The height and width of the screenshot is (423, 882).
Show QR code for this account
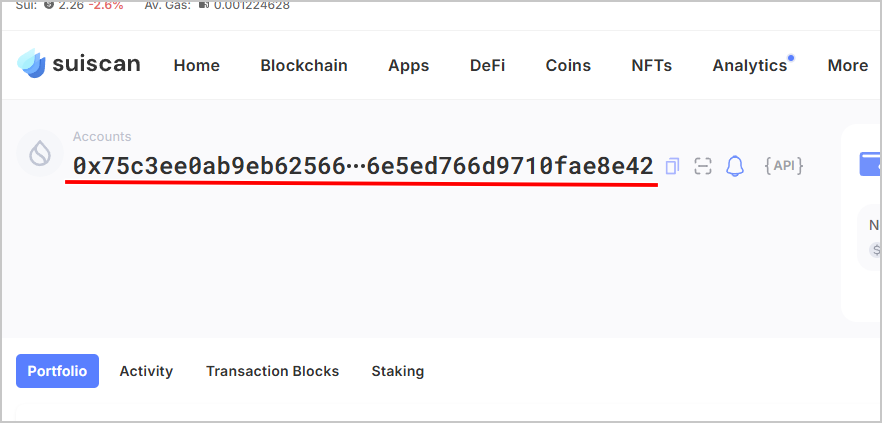pos(703,166)
